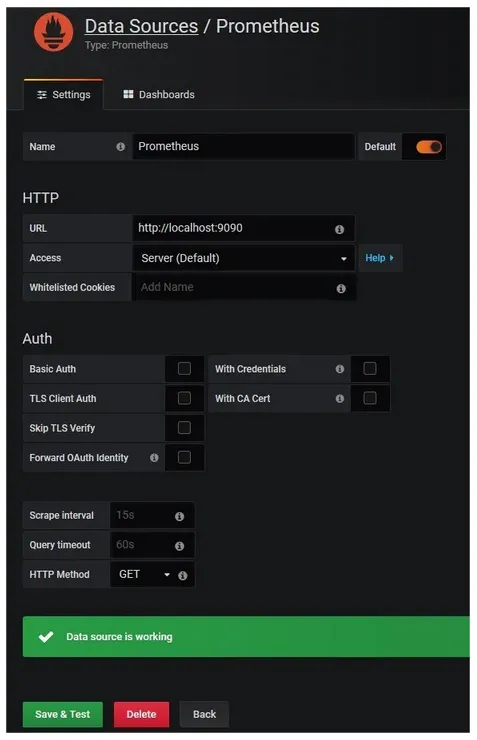Open the Data Sources breadcrumb link
This screenshot has height=740, width=477.
point(142,26)
